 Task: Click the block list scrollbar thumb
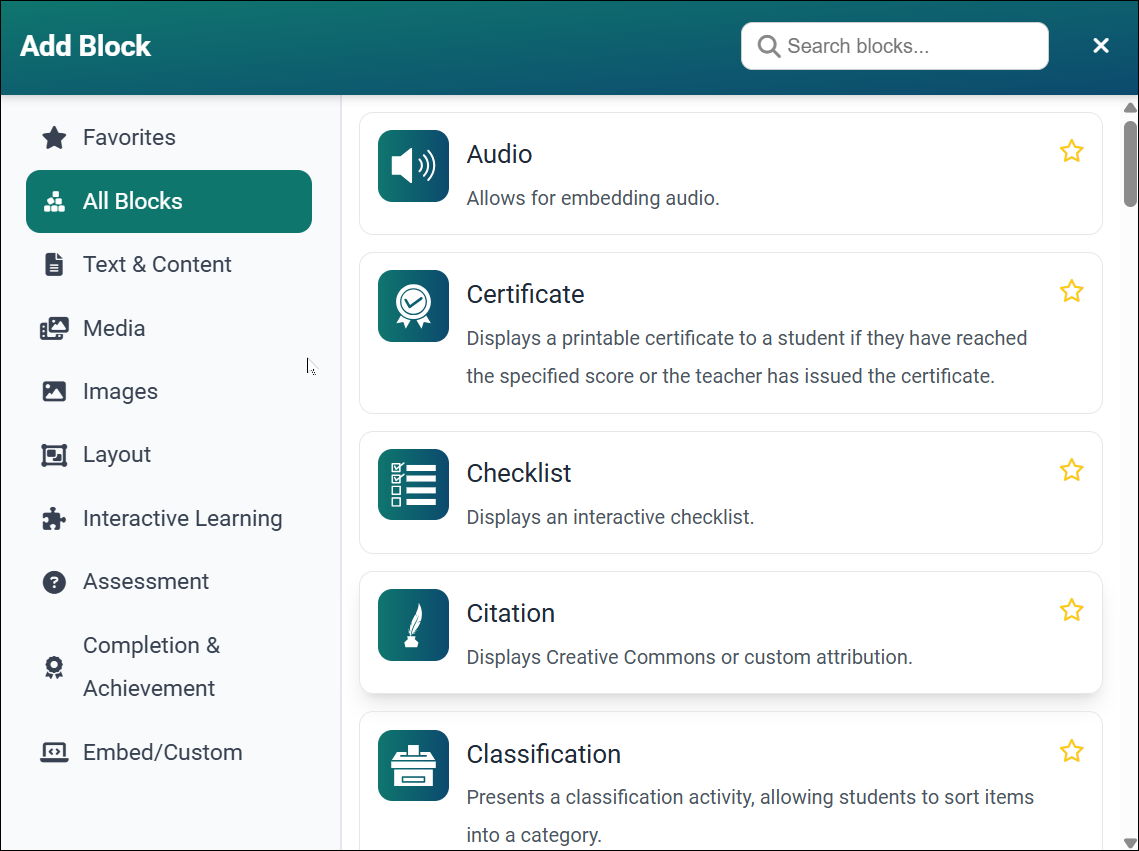pos(1130,164)
